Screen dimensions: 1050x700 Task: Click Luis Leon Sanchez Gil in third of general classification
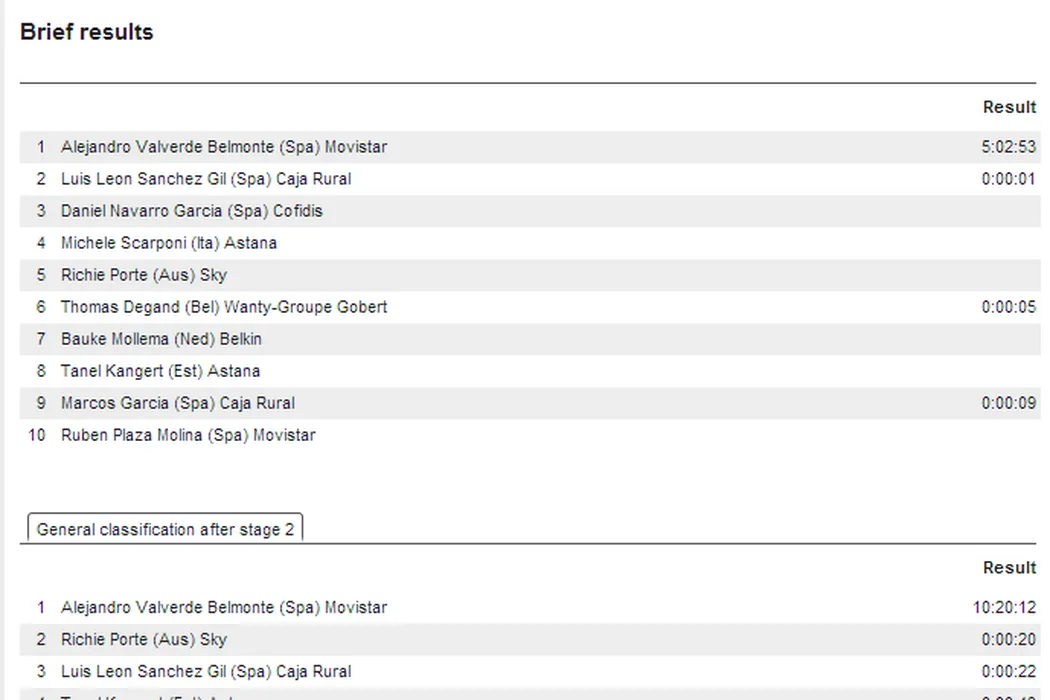pos(205,671)
